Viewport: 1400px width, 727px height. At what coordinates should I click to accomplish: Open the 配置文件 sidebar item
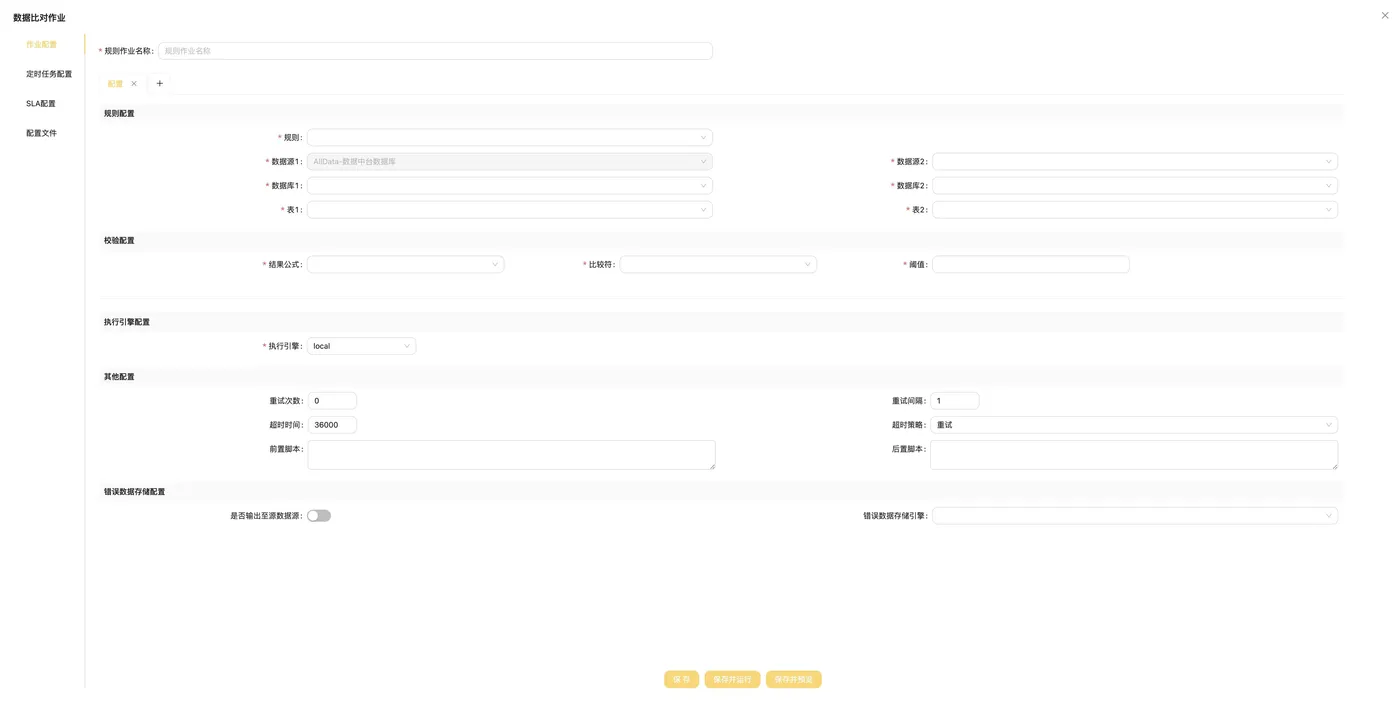pyautogui.click(x=41, y=133)
